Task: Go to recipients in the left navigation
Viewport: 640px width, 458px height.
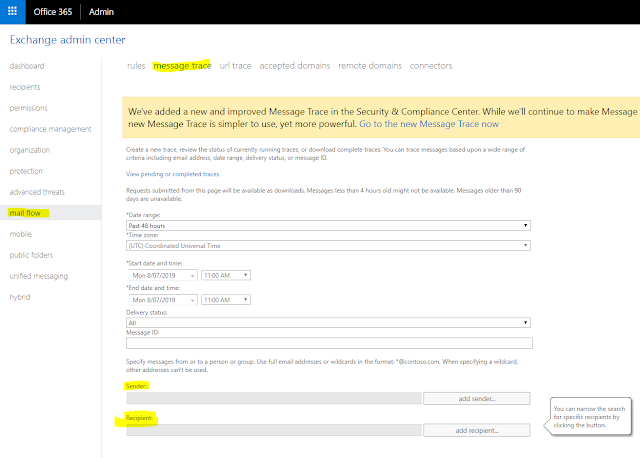Action: coord(25,87)
